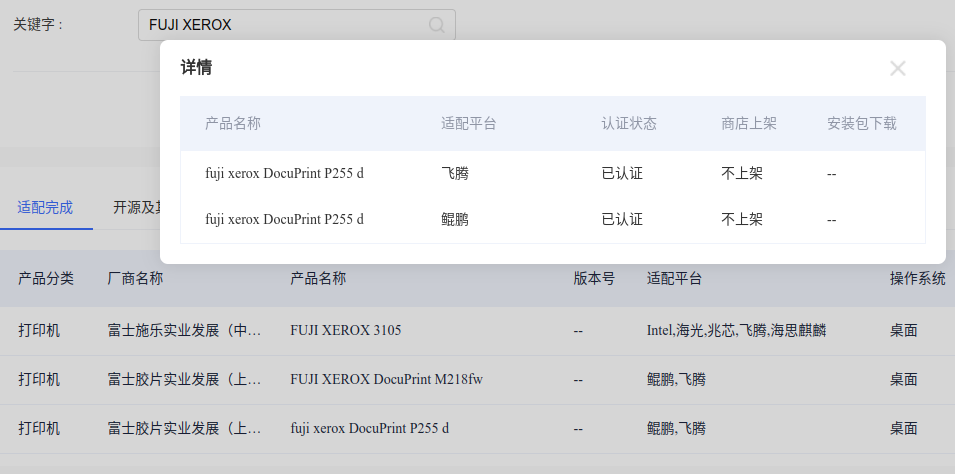Select the FUJI XEROX 3105 product row
This screenshot has width=955, height=474.
click(x=478, y=331)
